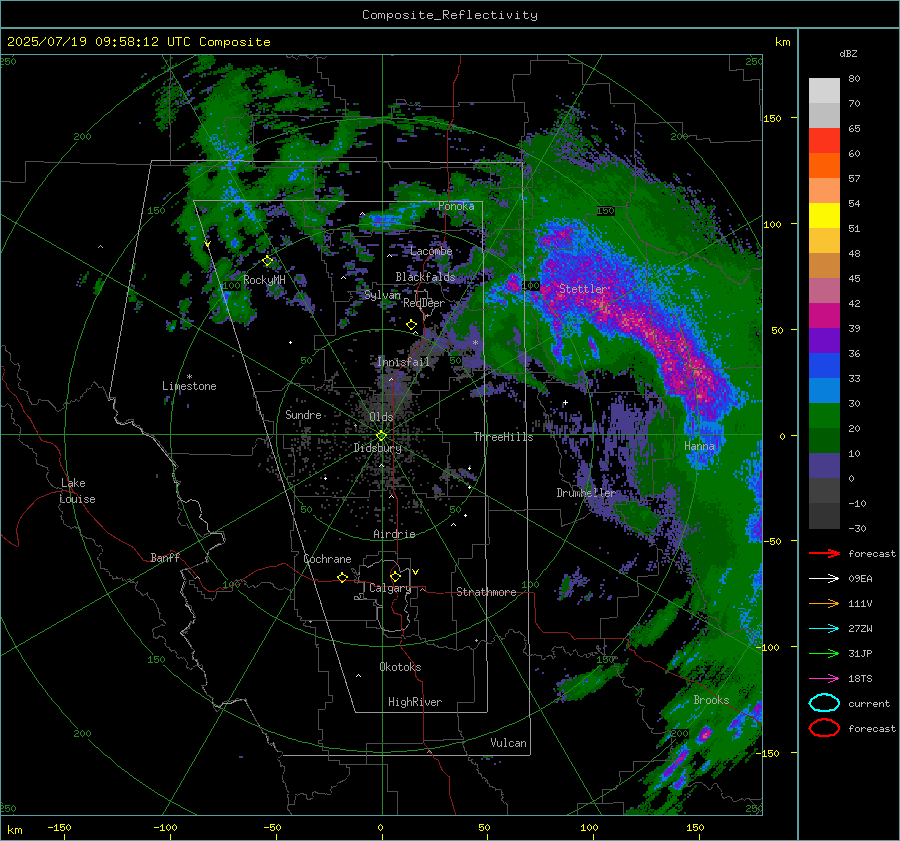Click the Lacombe city label
Screen dimensions: 900x841
431,251
